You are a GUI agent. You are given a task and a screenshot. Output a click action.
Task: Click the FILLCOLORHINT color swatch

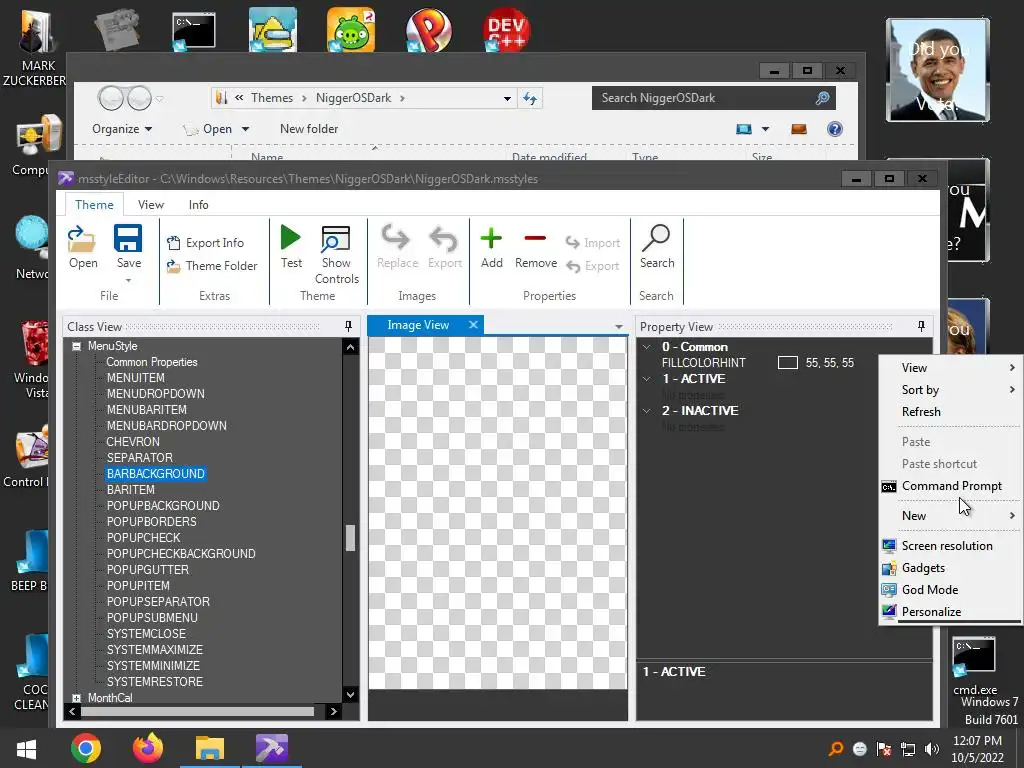(x=788, y=362)
